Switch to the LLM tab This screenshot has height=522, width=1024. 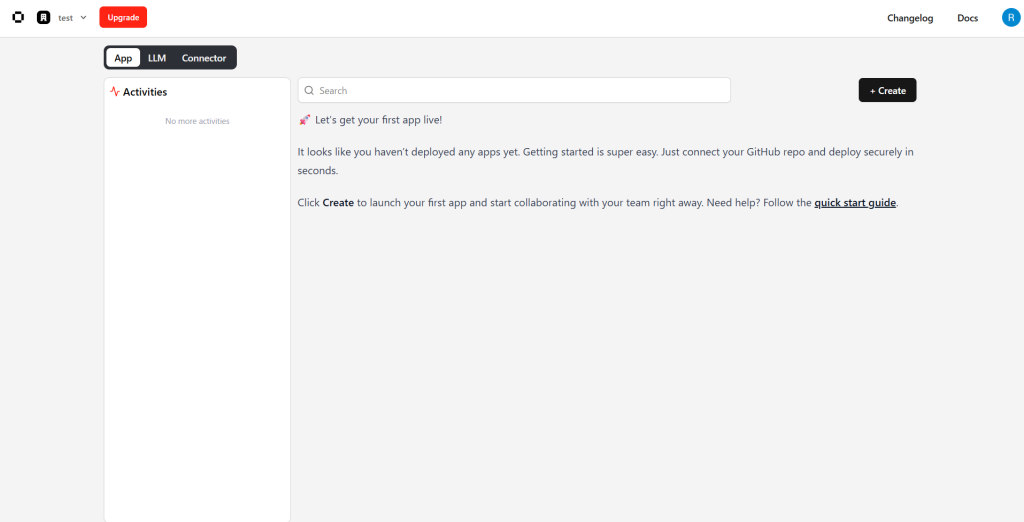[157, 58]
